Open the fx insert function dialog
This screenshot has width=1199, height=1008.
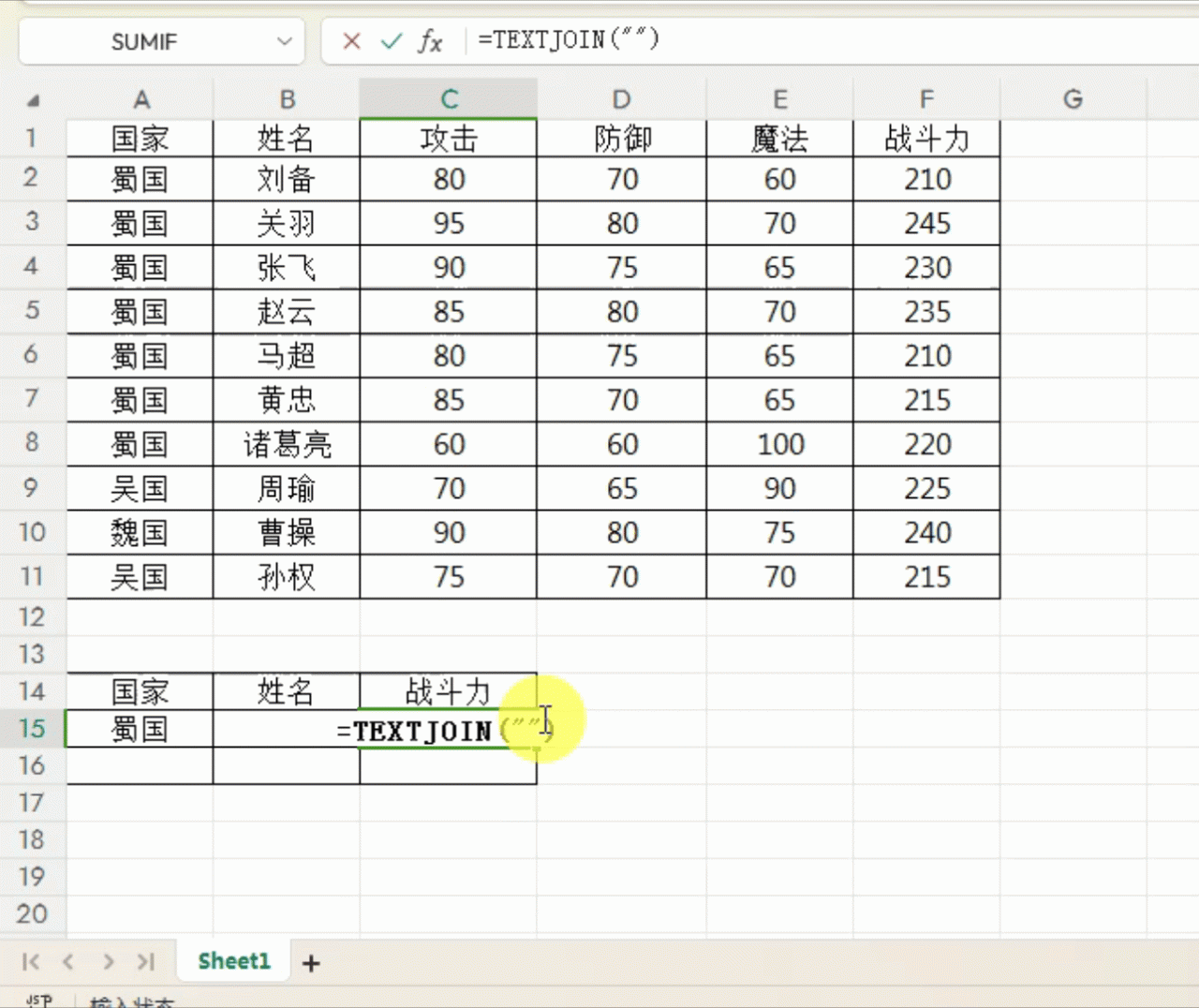430,41
